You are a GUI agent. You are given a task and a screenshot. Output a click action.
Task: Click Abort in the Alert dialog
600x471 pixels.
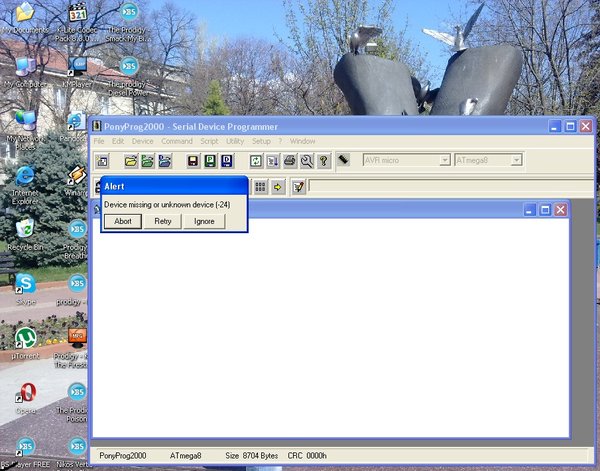tap(123, 221)
